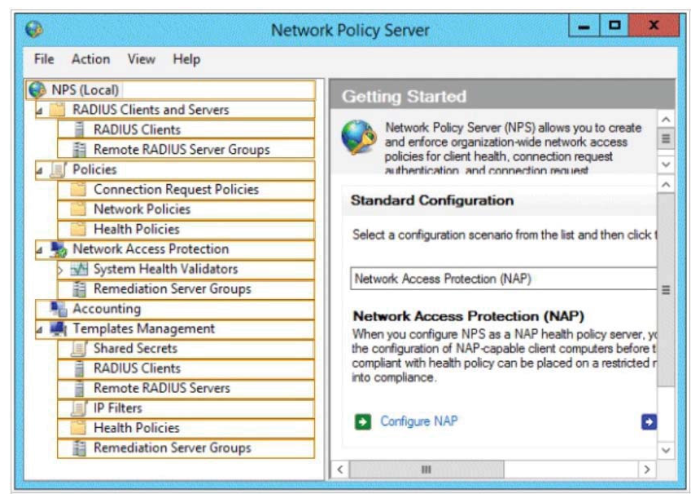Image resolution: width=696 pixels, height=503 pixels.
Task: Expand the System Health Validators node
Action: click(60, 269)
